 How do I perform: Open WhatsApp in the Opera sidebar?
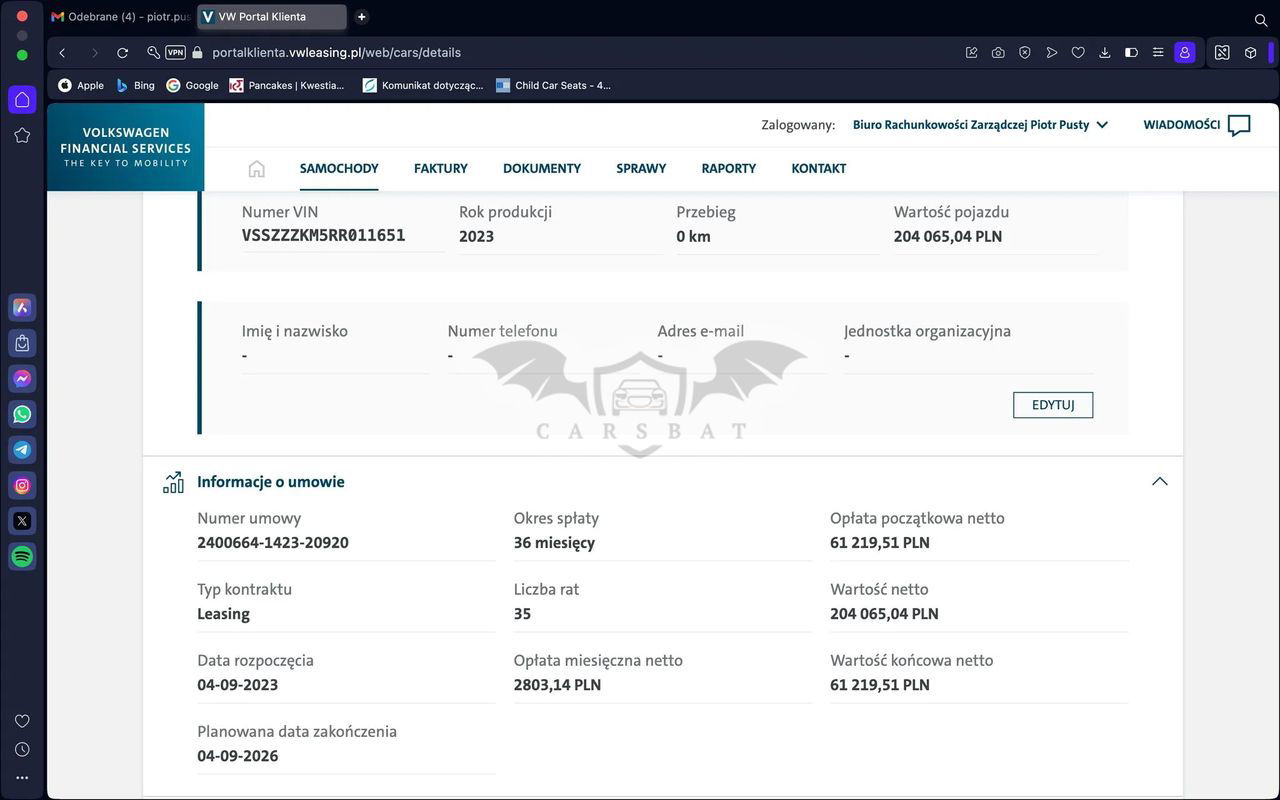coord(22,414)
